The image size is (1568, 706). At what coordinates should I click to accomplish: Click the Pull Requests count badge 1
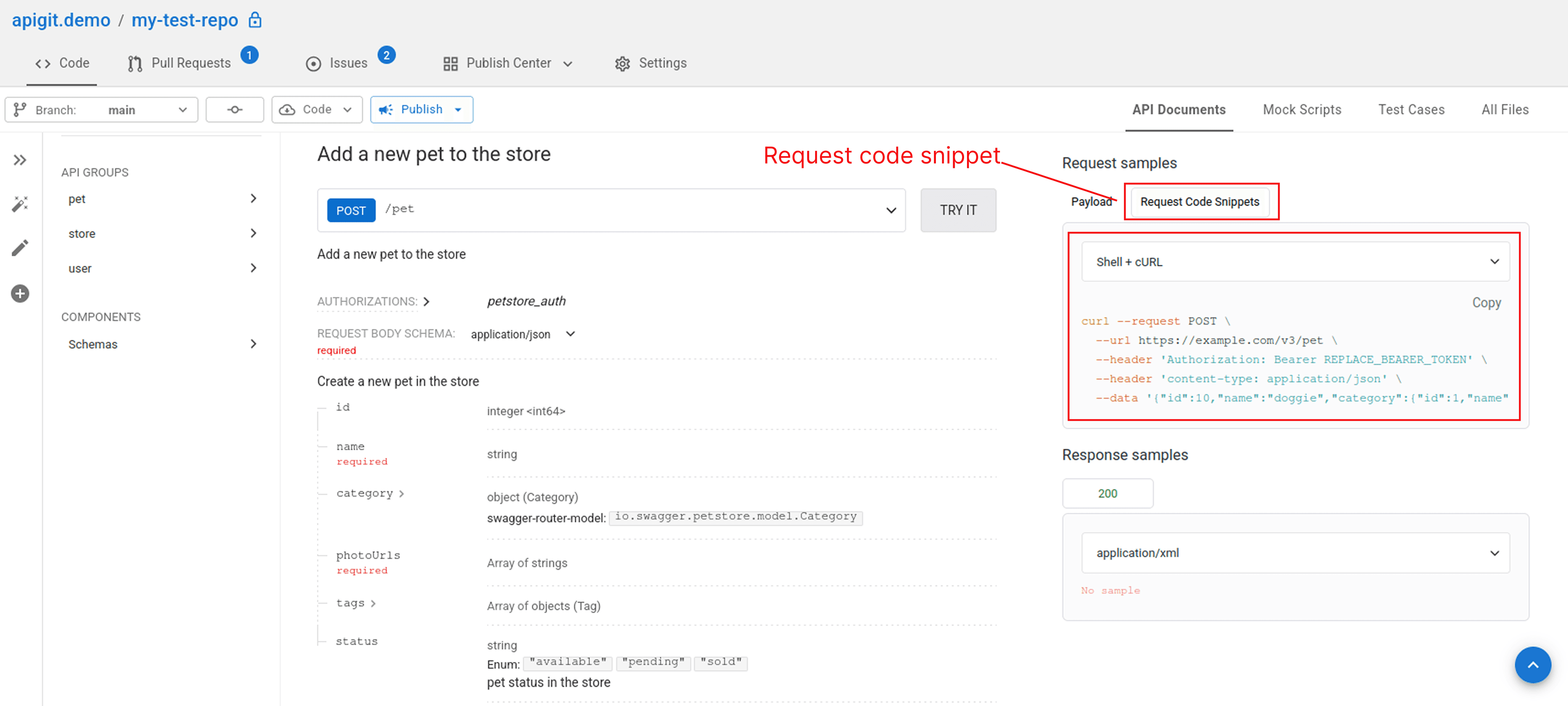coord(249,55)
